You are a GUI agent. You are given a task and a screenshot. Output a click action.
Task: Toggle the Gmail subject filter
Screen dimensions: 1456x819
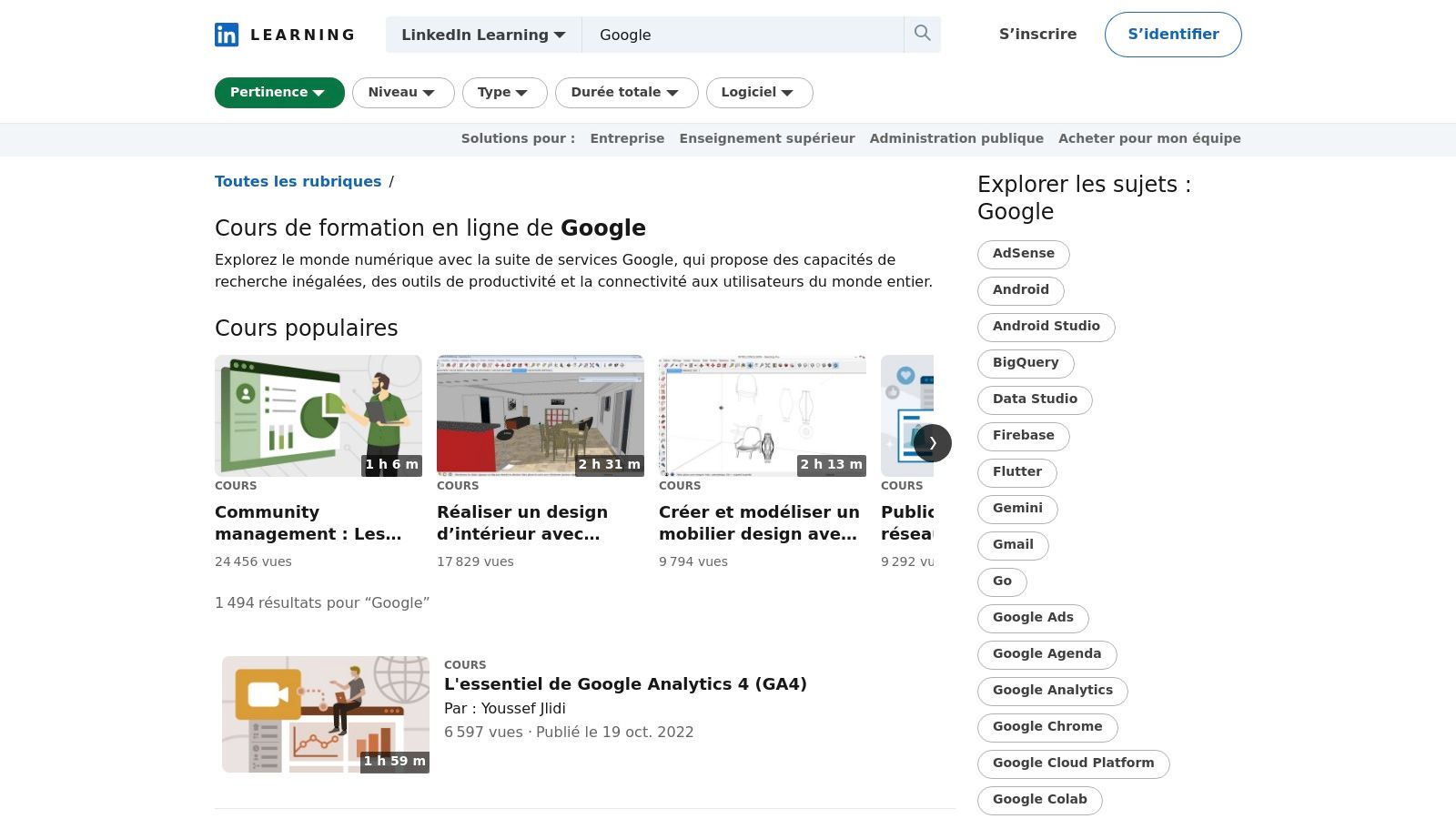[x=1012, y=545]
